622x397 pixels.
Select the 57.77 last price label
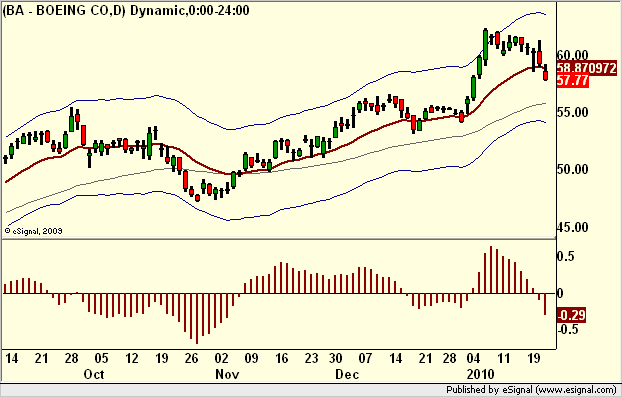click(x=572, y=81)
